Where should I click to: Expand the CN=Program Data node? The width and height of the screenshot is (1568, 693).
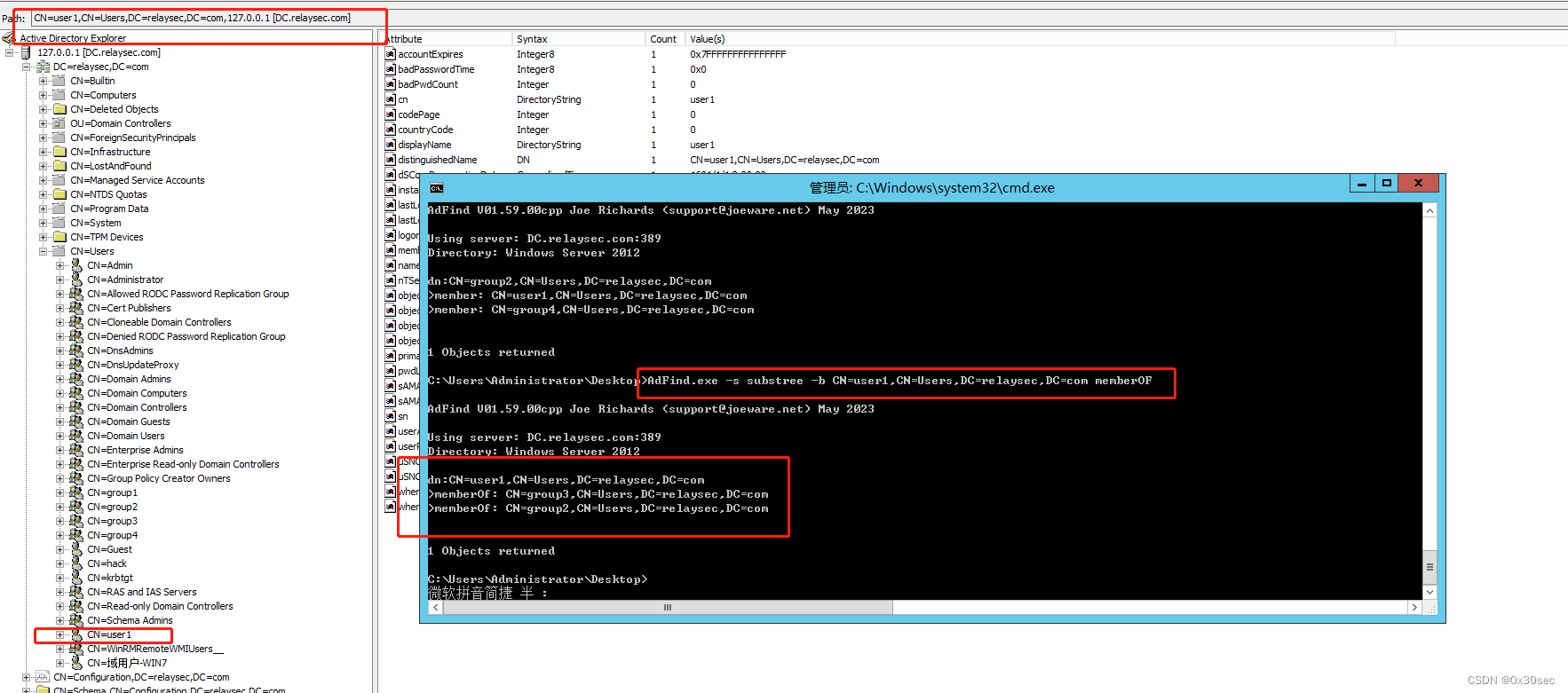pos(43,209)
